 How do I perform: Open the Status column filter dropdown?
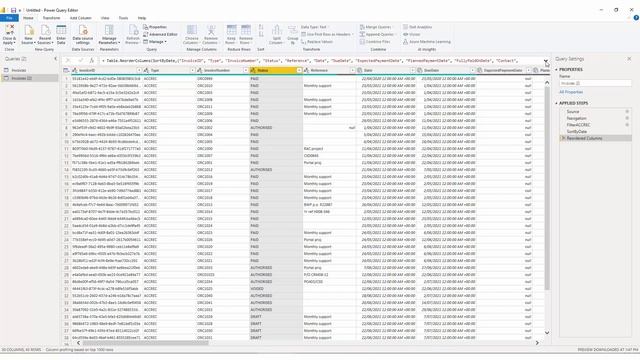(299, 70)
